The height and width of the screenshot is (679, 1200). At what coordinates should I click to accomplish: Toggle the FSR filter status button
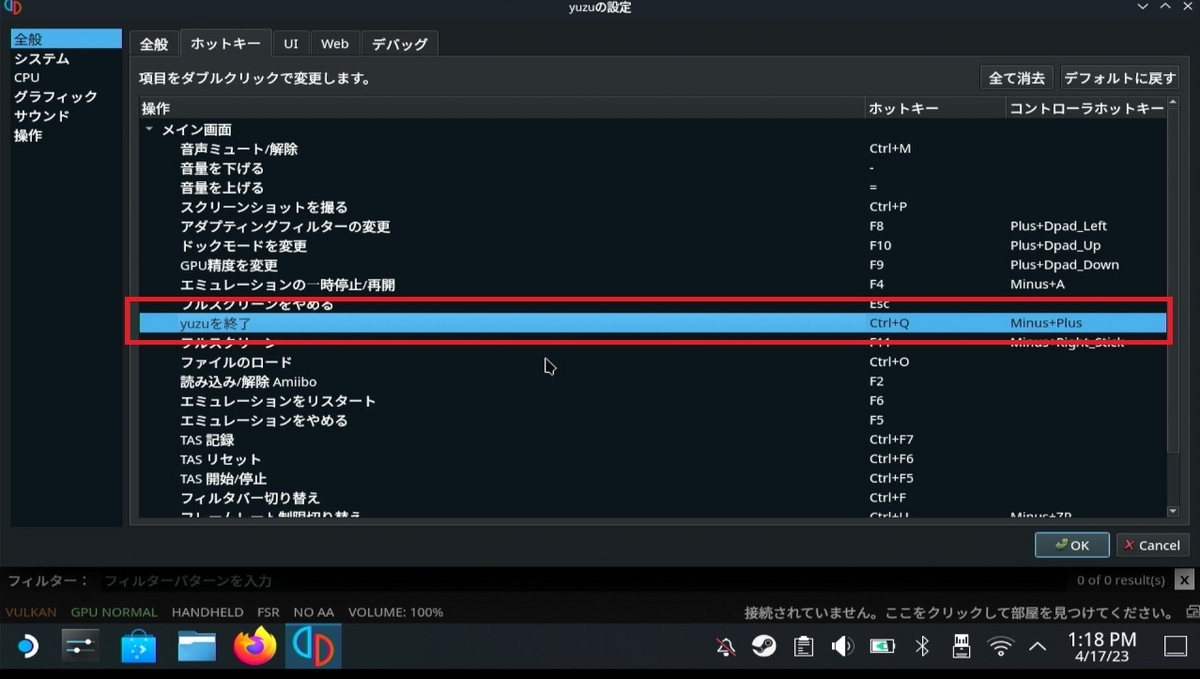point(268,612)
